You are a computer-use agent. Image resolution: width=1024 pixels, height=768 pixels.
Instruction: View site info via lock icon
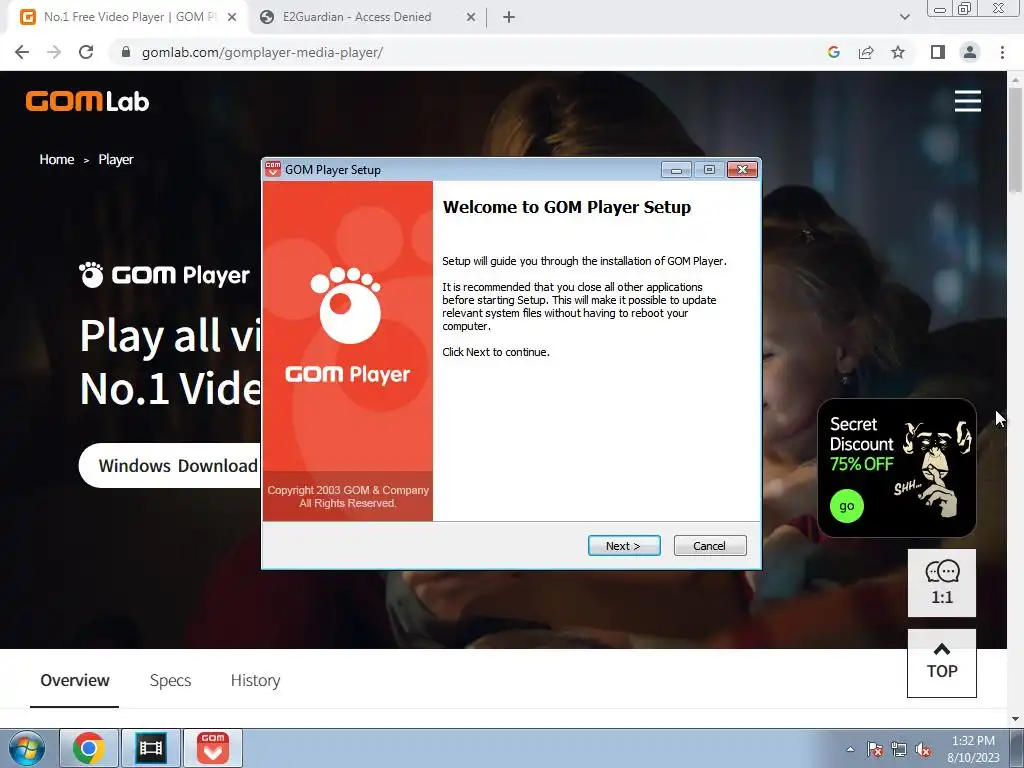click(126, 52)
